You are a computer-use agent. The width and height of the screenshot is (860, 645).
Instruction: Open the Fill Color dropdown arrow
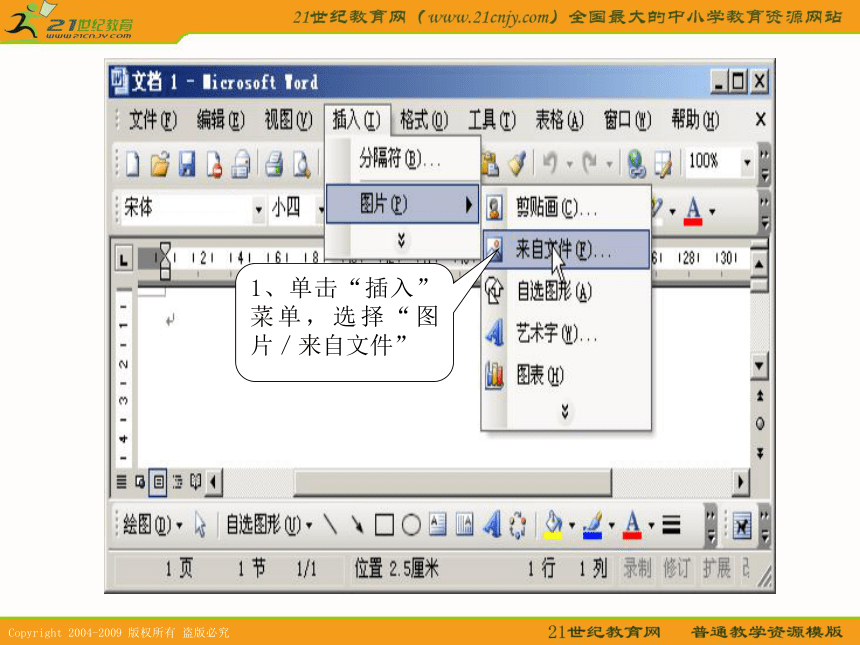pyautogui.click(x=572, y=525)
